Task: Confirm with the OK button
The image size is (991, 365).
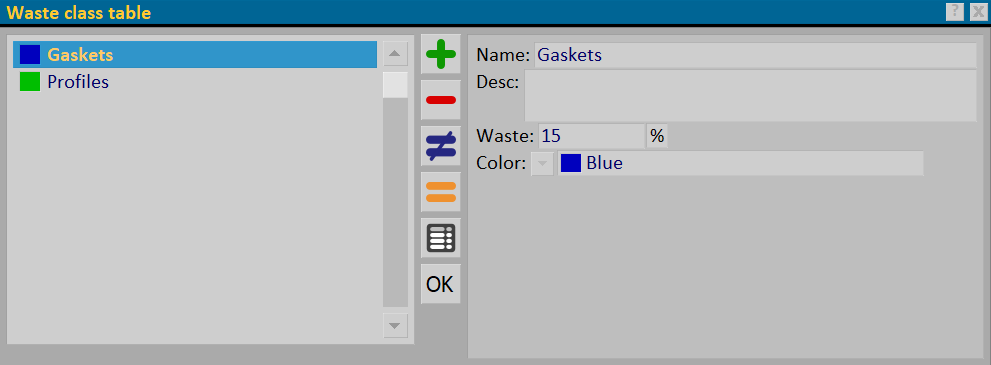Action: point(441,284)
